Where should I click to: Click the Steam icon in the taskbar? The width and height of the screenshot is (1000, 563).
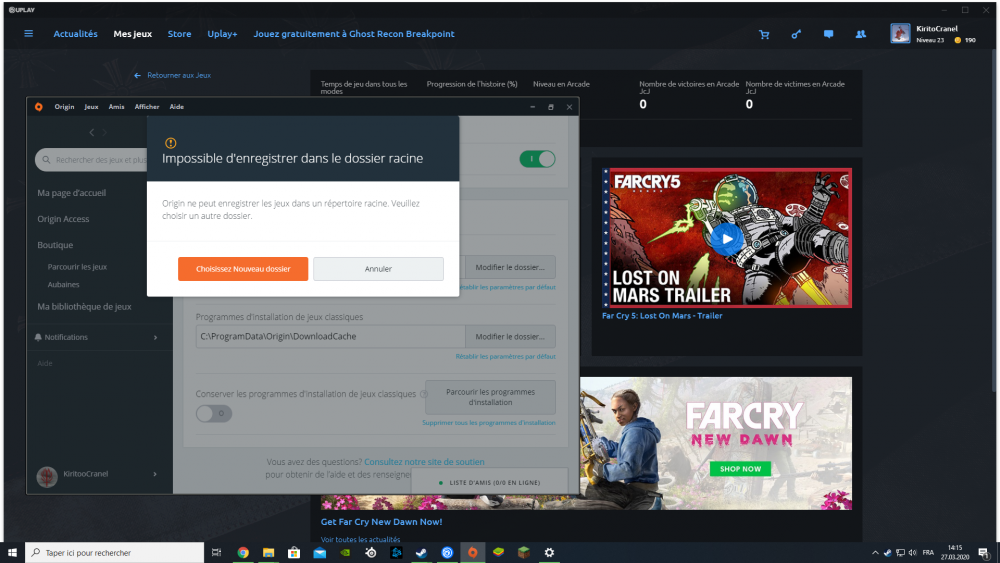422,552
